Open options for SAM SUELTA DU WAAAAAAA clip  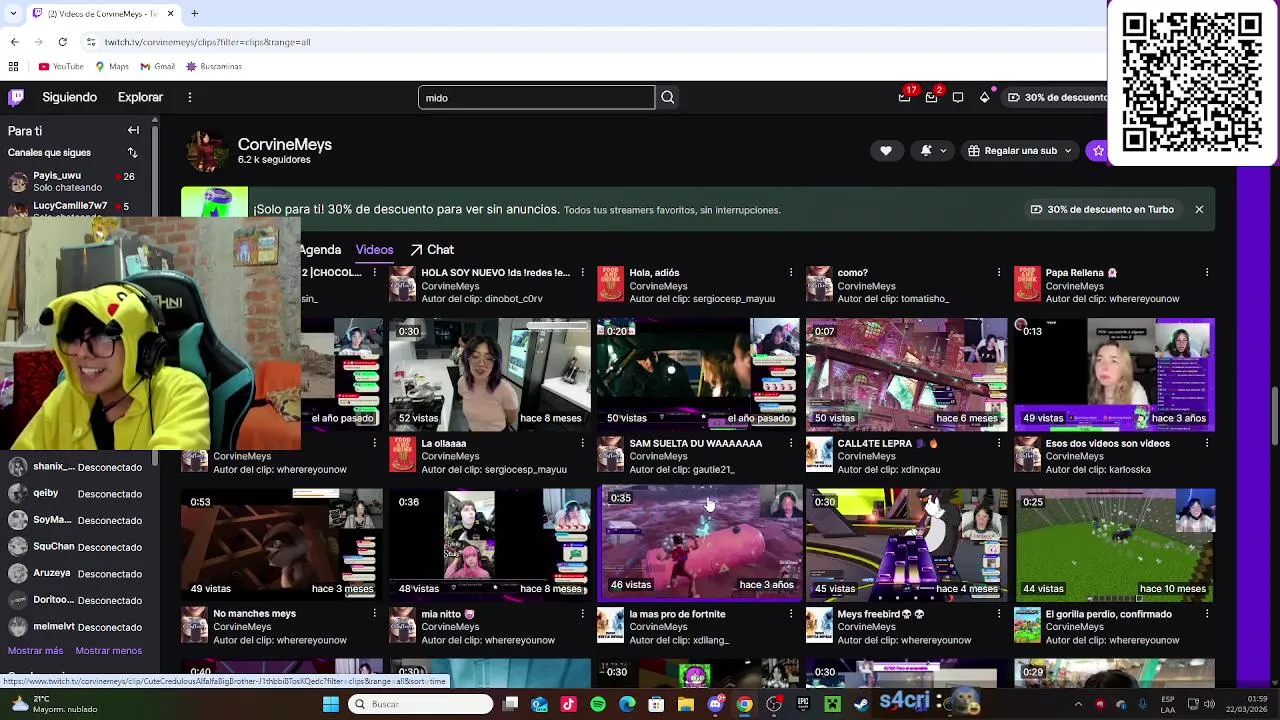790,443
